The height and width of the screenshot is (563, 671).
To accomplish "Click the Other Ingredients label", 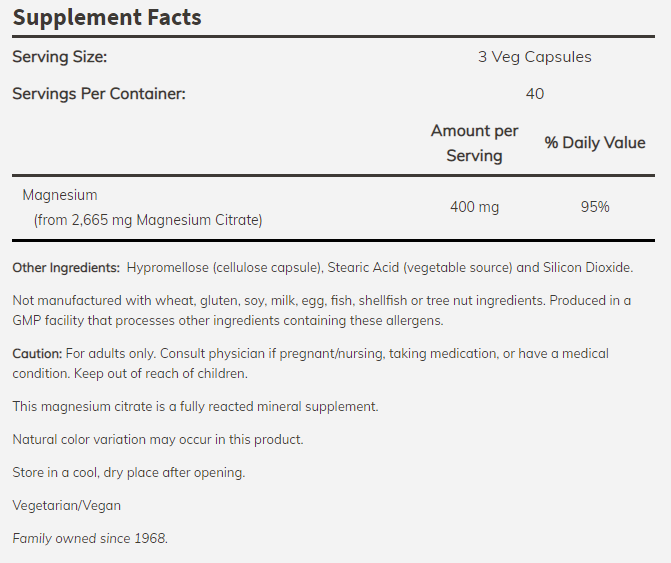I will pos(66,268).
